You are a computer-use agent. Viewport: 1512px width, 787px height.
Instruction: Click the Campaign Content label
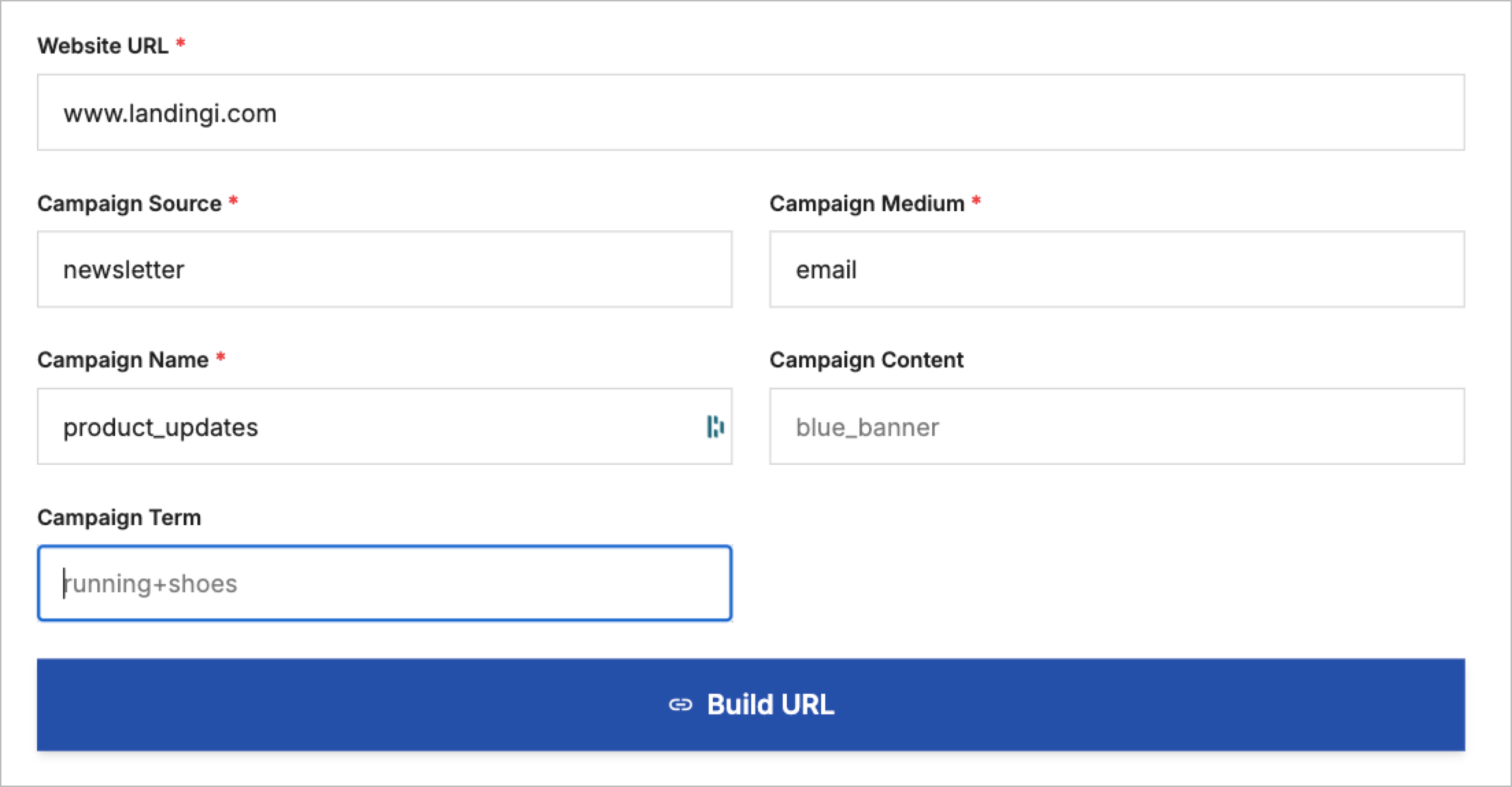click(x=866, y=360)
